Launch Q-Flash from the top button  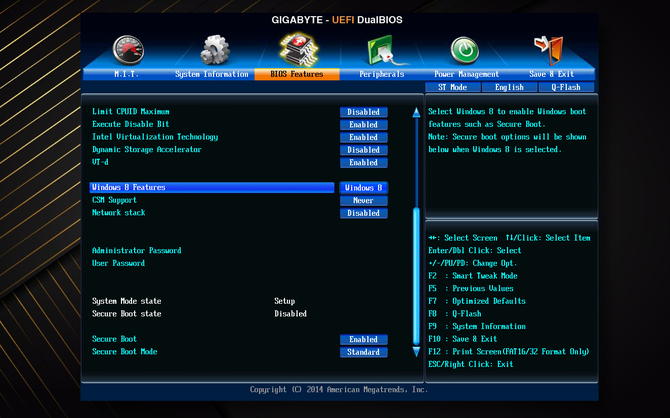pos(566,87)
